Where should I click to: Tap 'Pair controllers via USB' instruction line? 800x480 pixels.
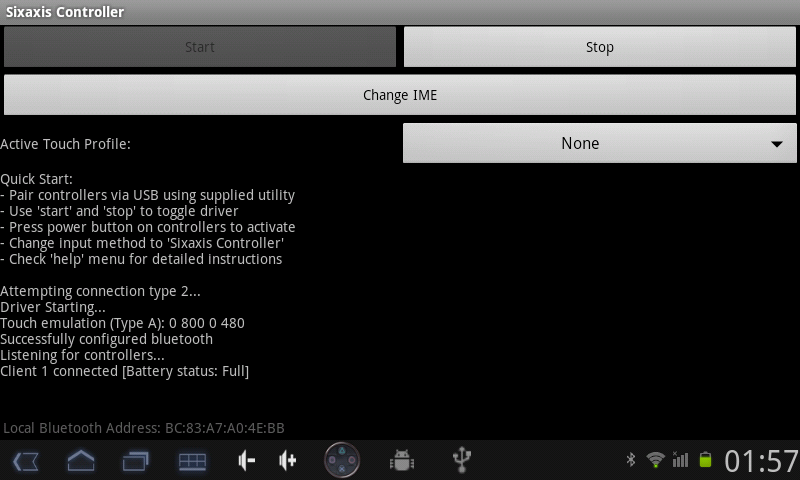point(147,195)
